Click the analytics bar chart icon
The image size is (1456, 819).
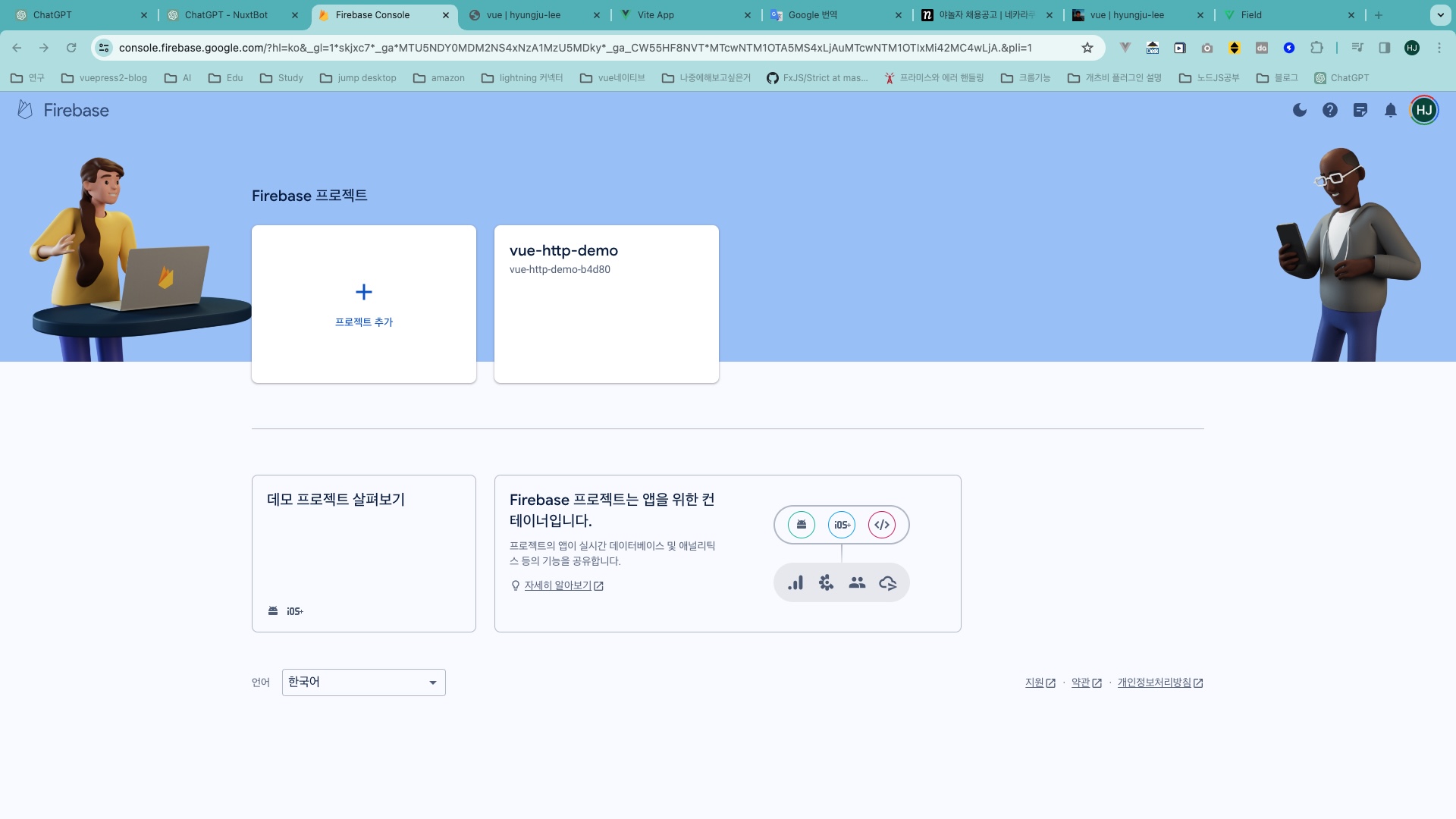coord(795,582)
